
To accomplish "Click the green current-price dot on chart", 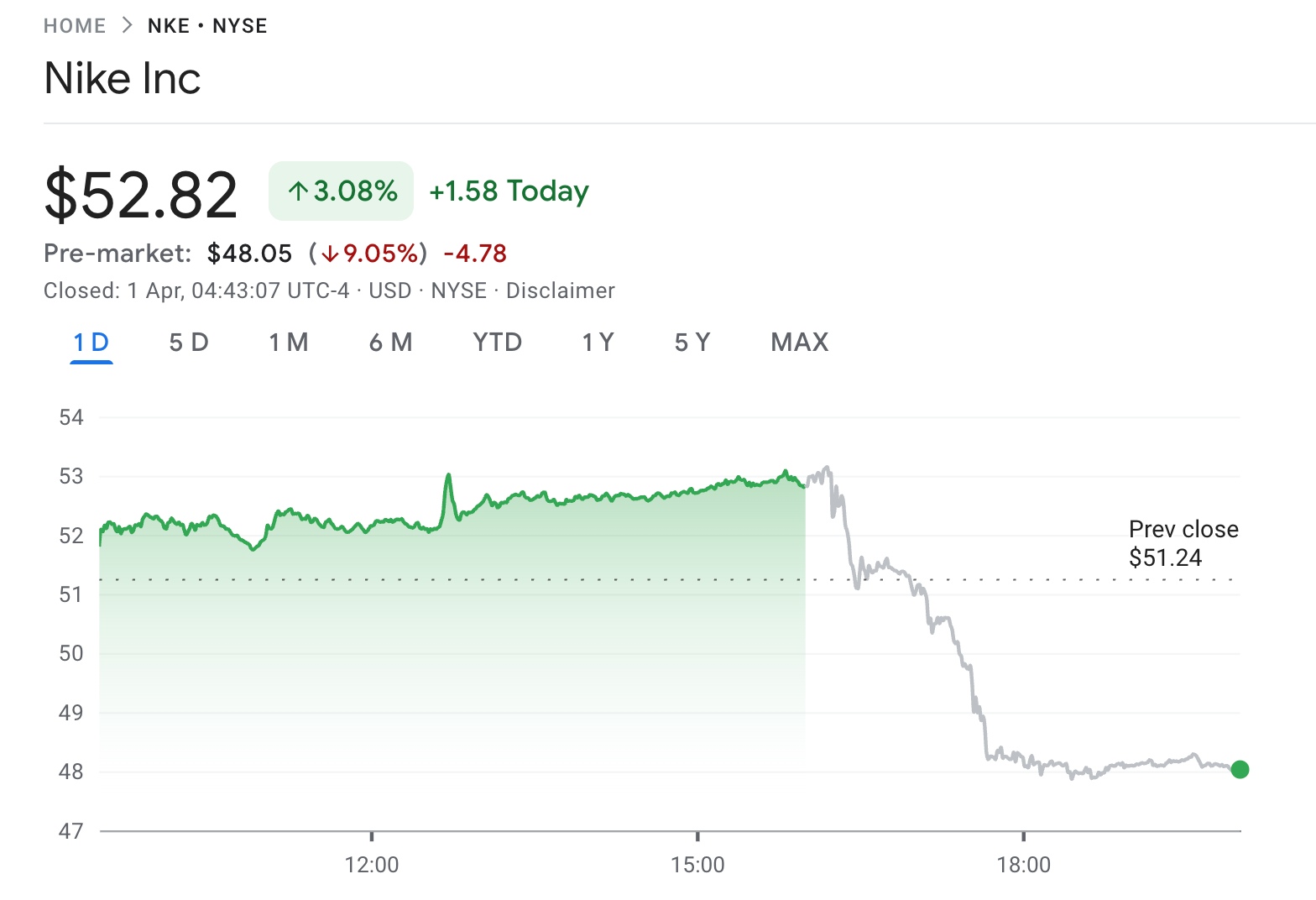I will tap(1240, 768).
